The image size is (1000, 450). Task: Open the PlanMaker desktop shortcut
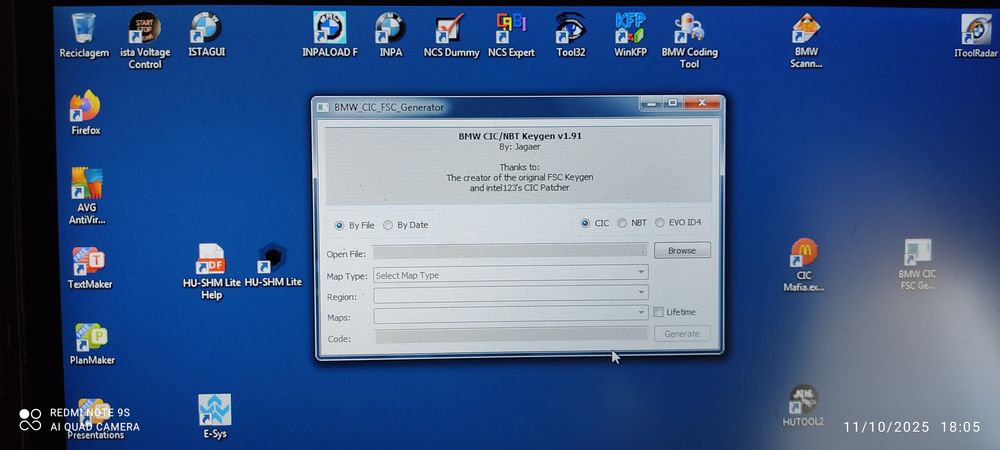click(x=92, y=344)
